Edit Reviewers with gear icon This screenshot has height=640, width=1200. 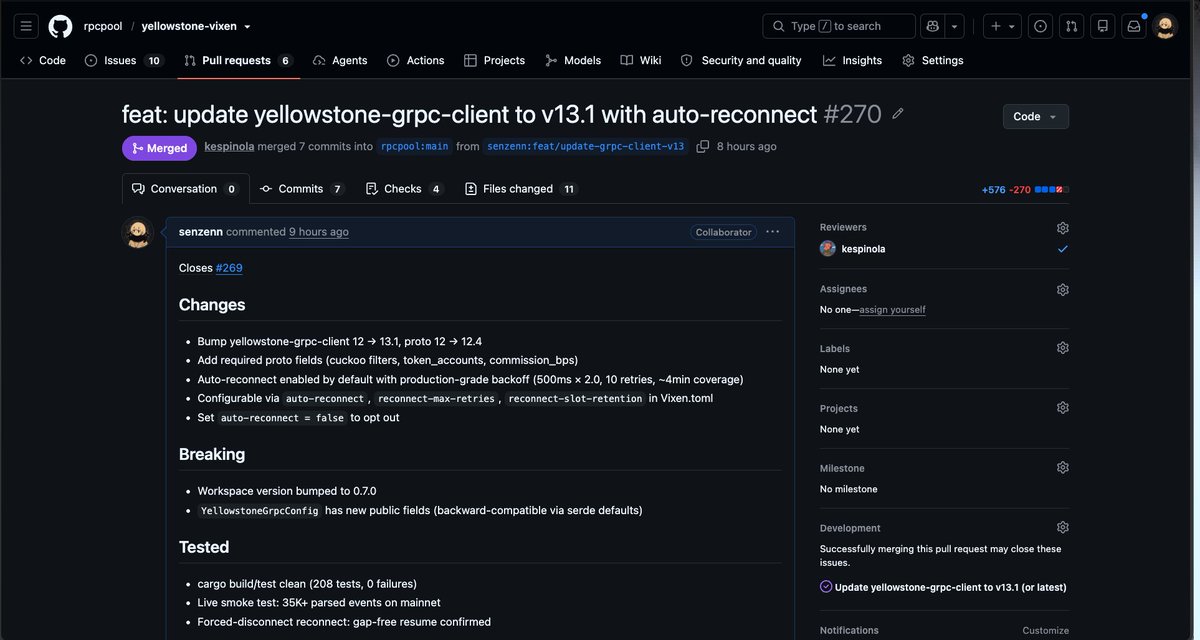tap(1063, 228)
